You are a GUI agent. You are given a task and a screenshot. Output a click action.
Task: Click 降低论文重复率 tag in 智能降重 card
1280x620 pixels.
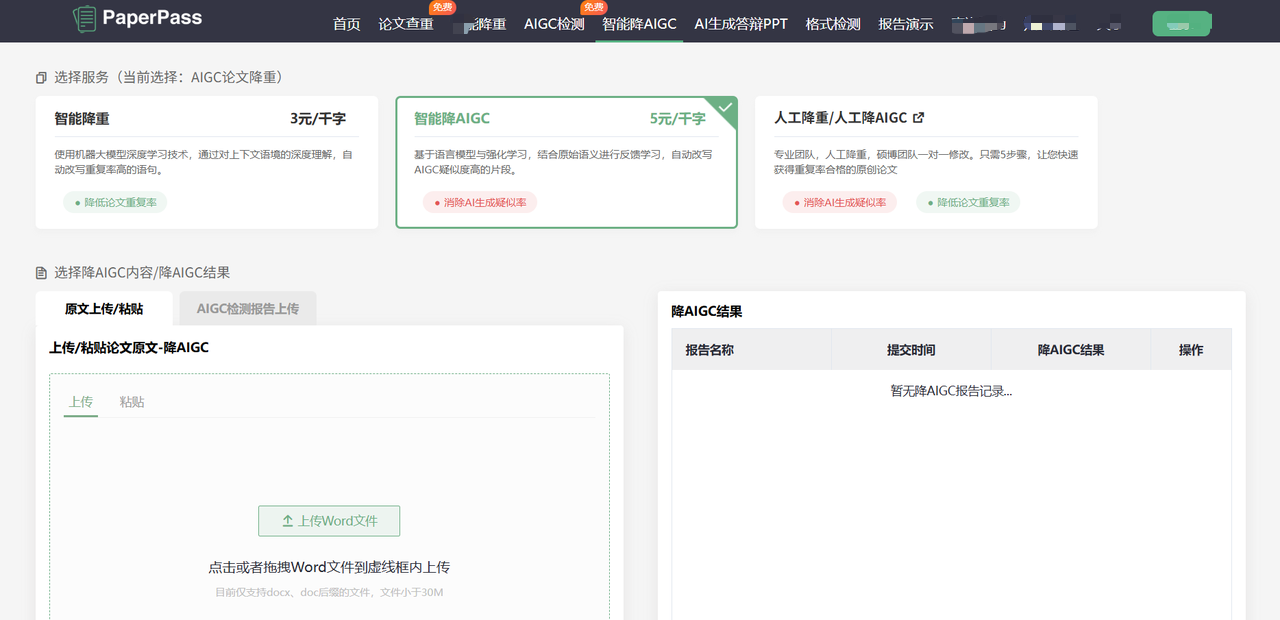pyautogui.click(x=115, y=202)
